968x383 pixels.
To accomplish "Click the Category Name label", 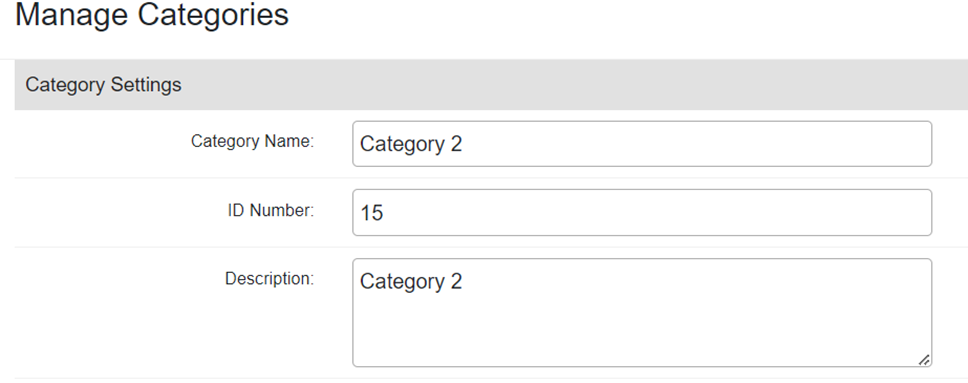I will point(252,141).
